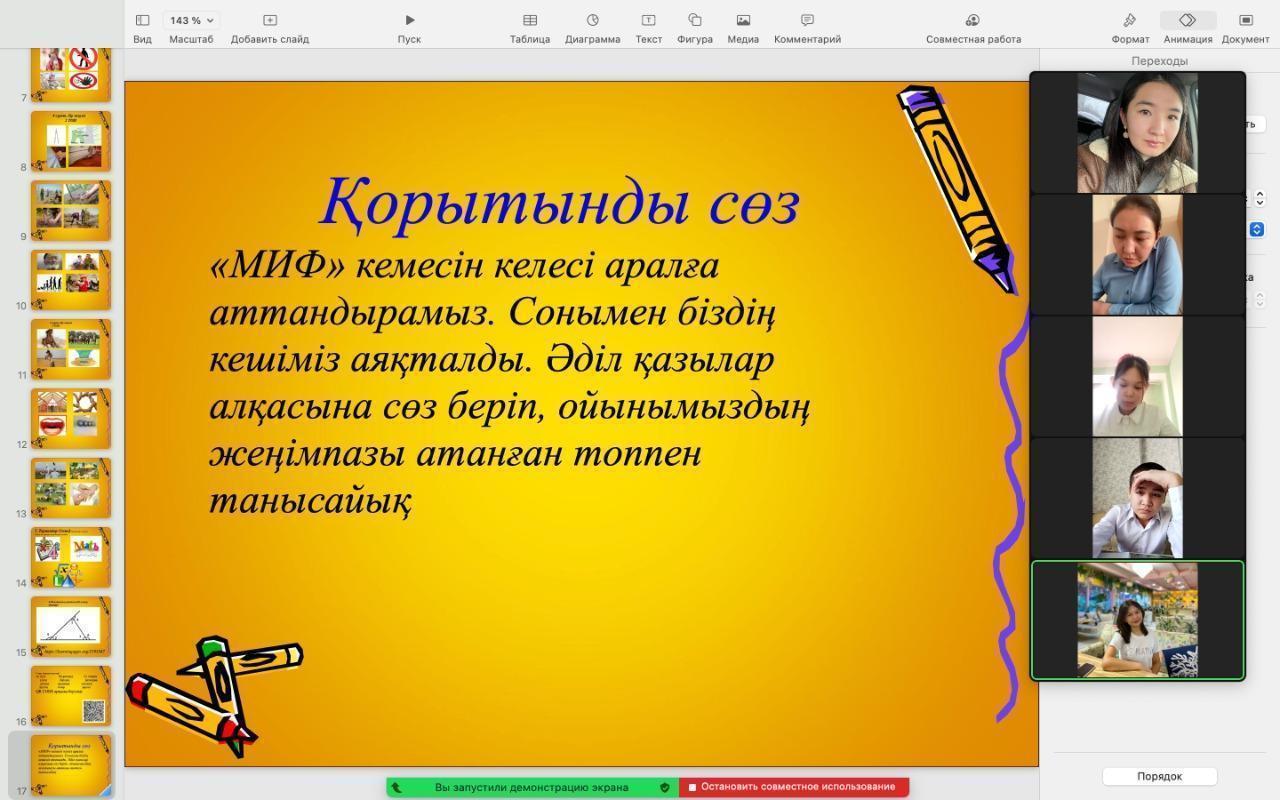This screenshot has width=1280, height=800.
Task: Add a comment with Комментарий icon
Action: (x=807, y=20)
